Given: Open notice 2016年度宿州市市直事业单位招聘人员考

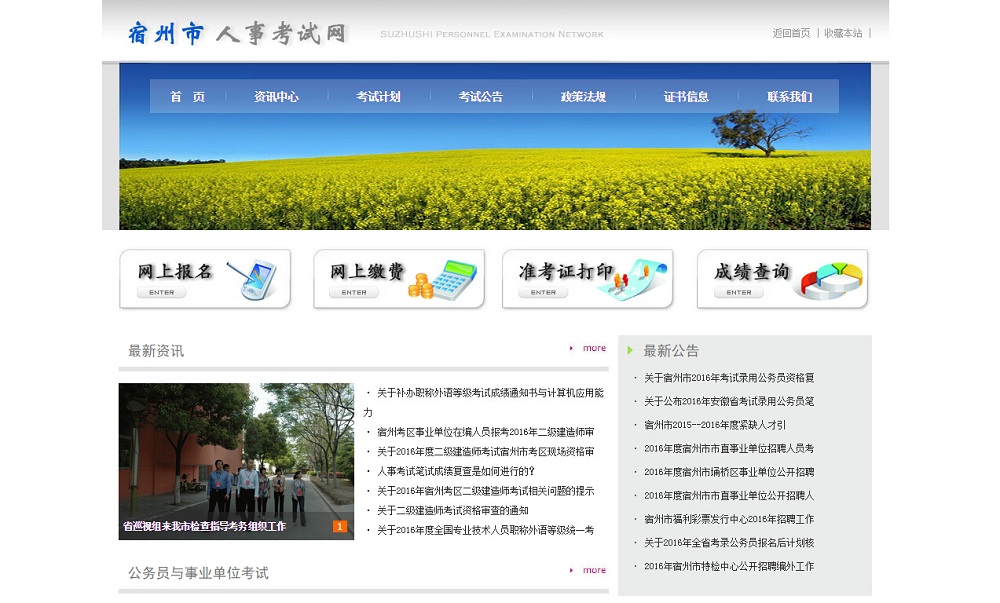Looking at the screenshot, I should [x=729, y=449].
